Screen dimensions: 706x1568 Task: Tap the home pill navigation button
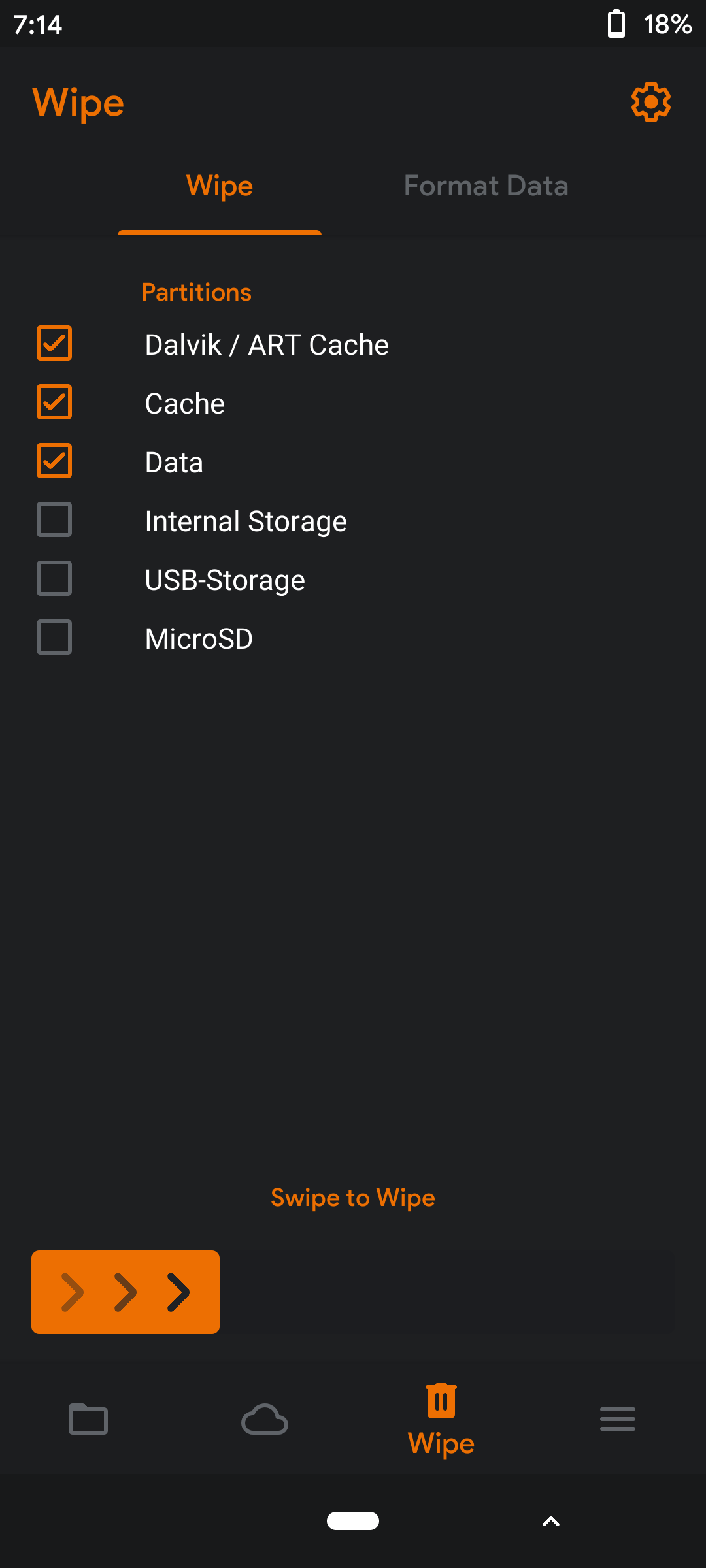click(353, 1521)
